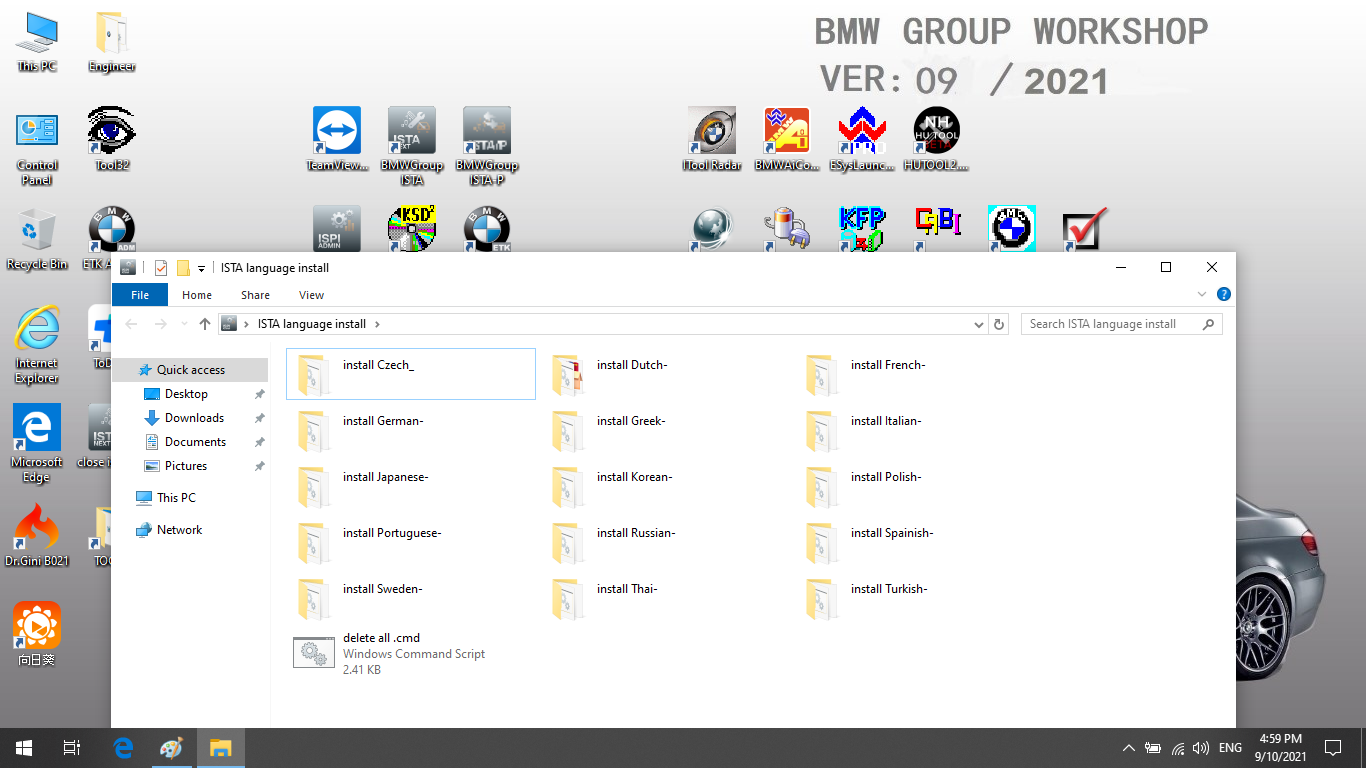
Task: Expand chevron after ISTA language install breadcrumb
Action: click(x=376, y=324)
